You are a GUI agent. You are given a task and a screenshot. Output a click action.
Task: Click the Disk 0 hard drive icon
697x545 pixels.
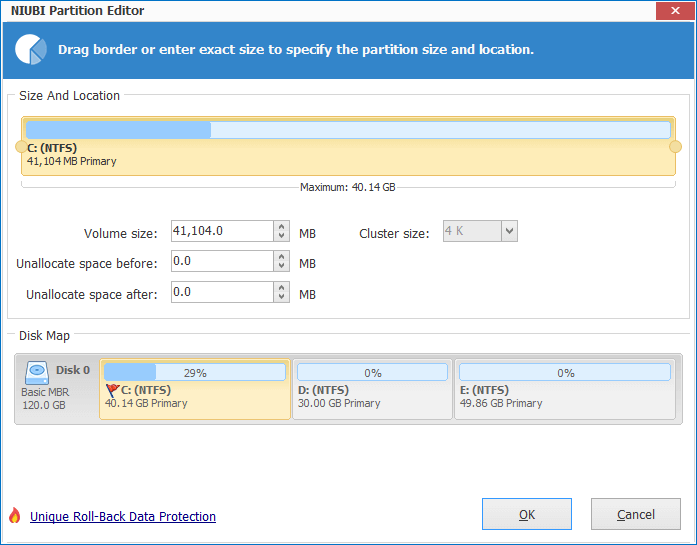(x=37, y=373)
